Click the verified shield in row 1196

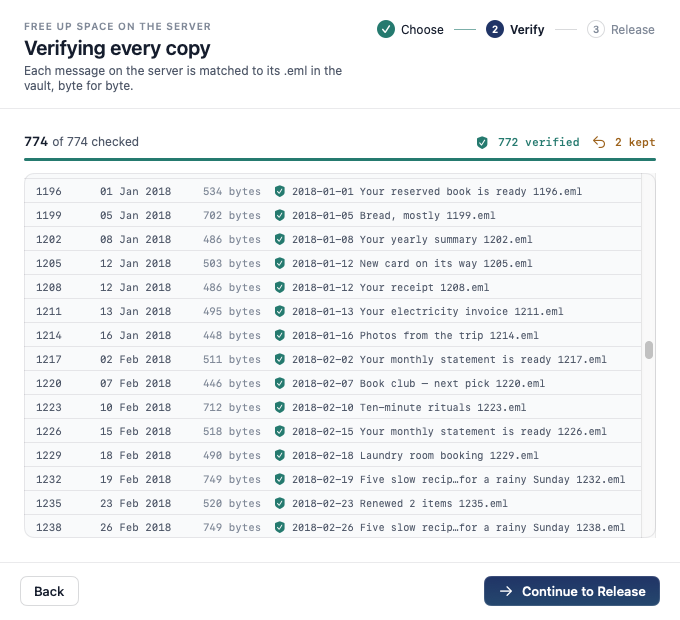280,191
